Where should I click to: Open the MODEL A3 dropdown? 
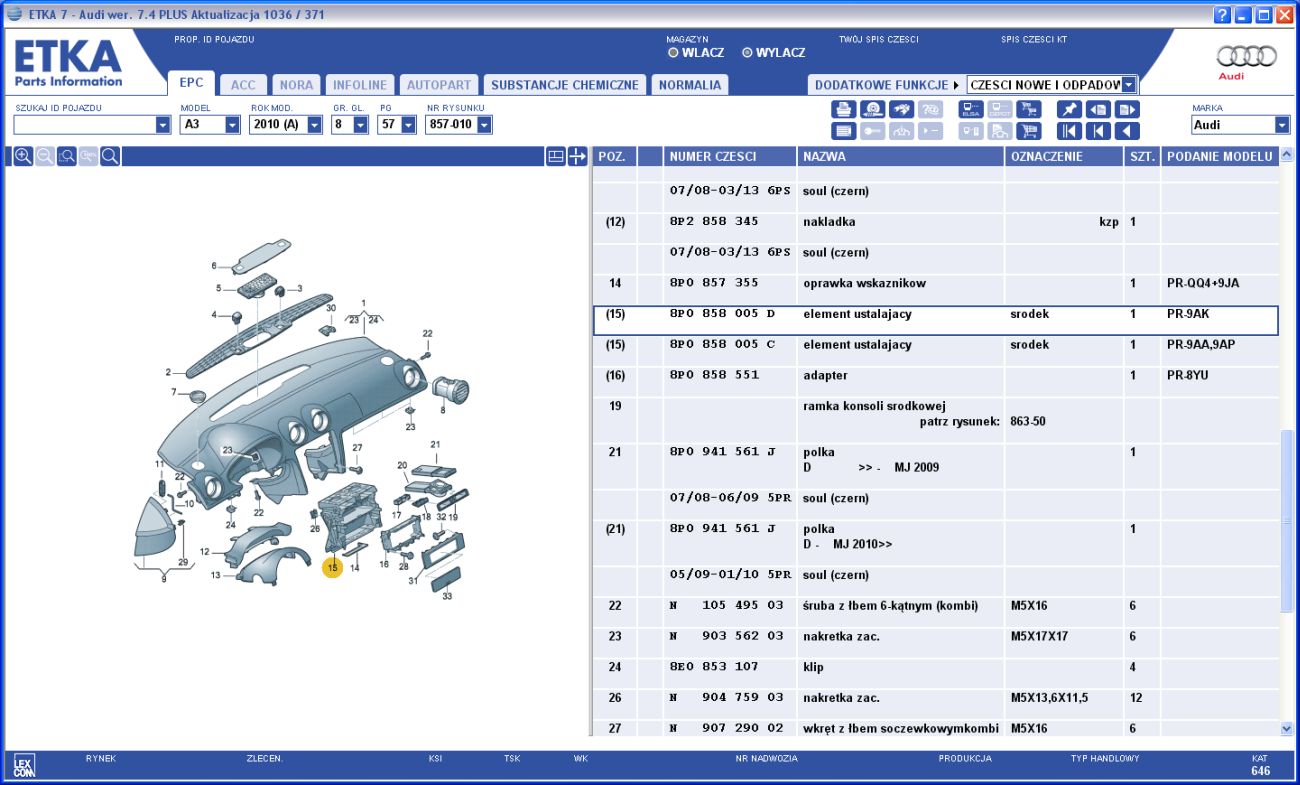click(232, 125)
